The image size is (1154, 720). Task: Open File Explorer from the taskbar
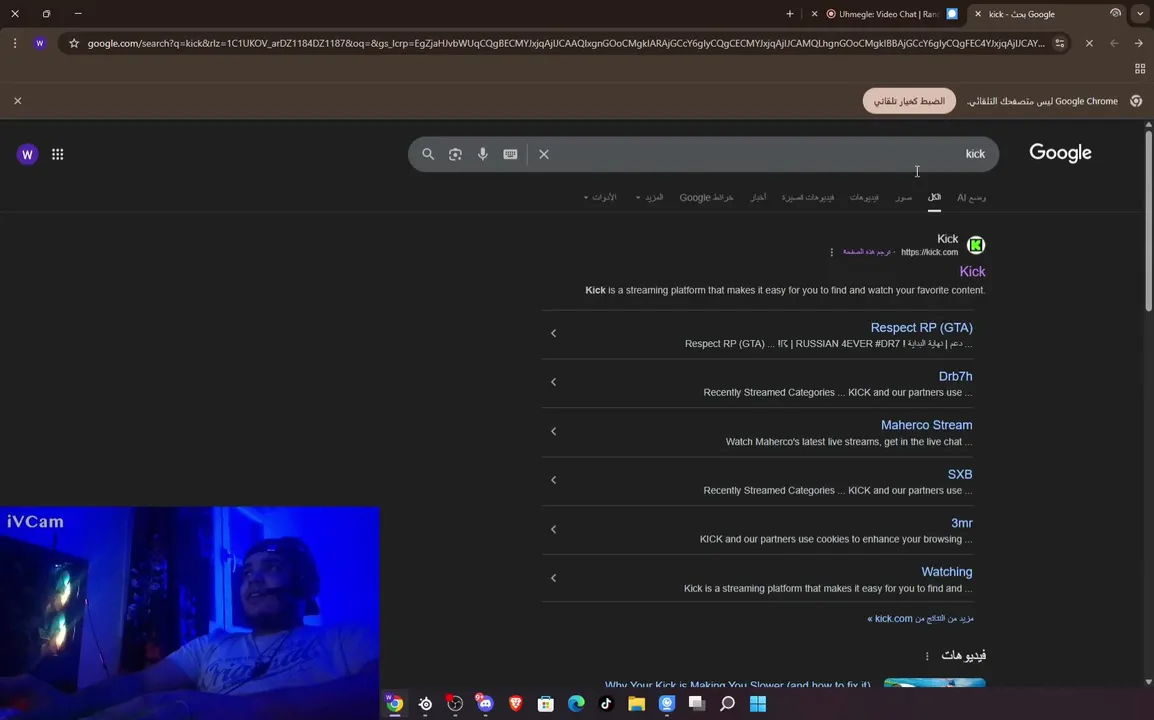637,704
